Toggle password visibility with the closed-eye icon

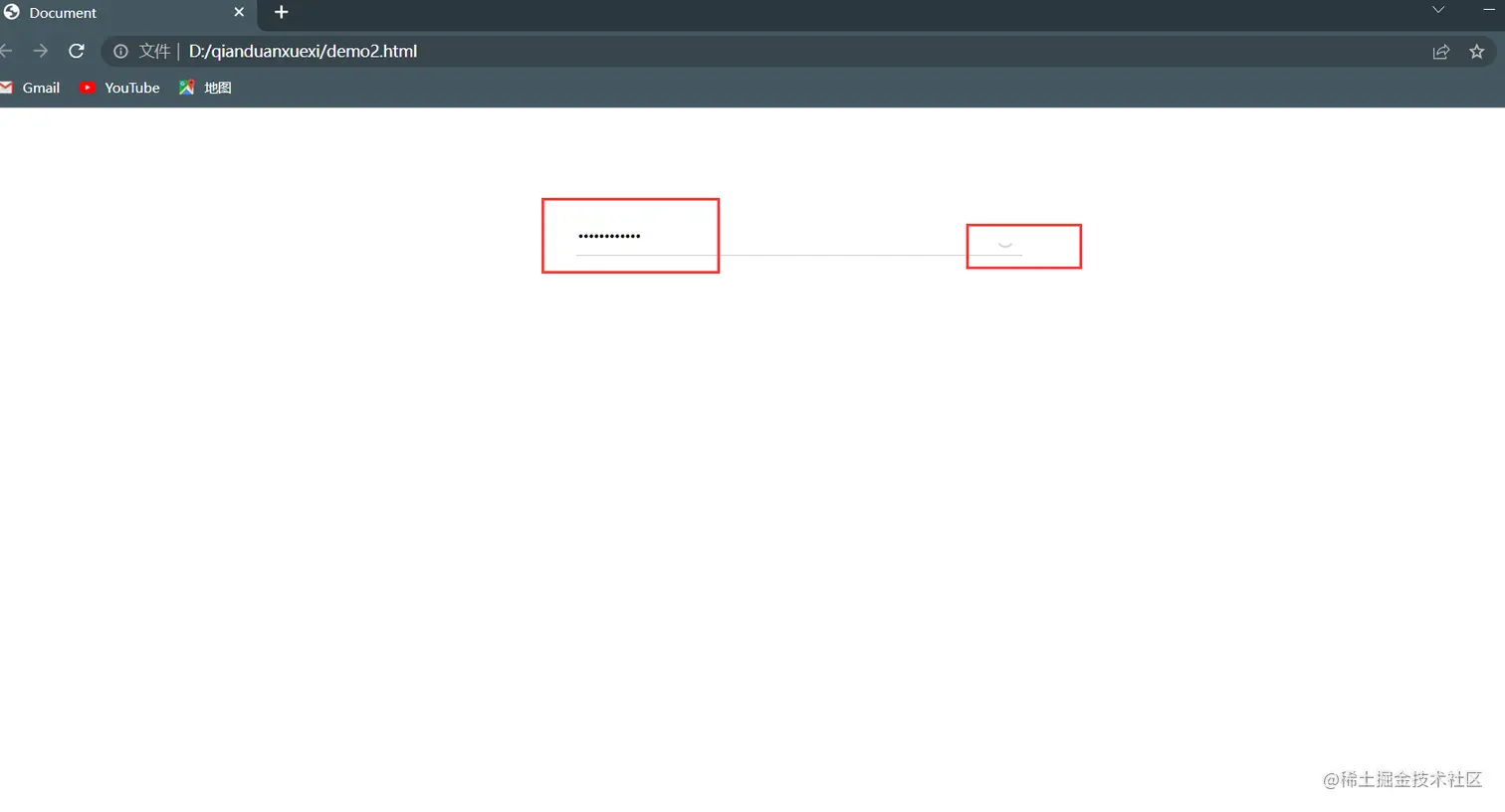[1005, 244]
